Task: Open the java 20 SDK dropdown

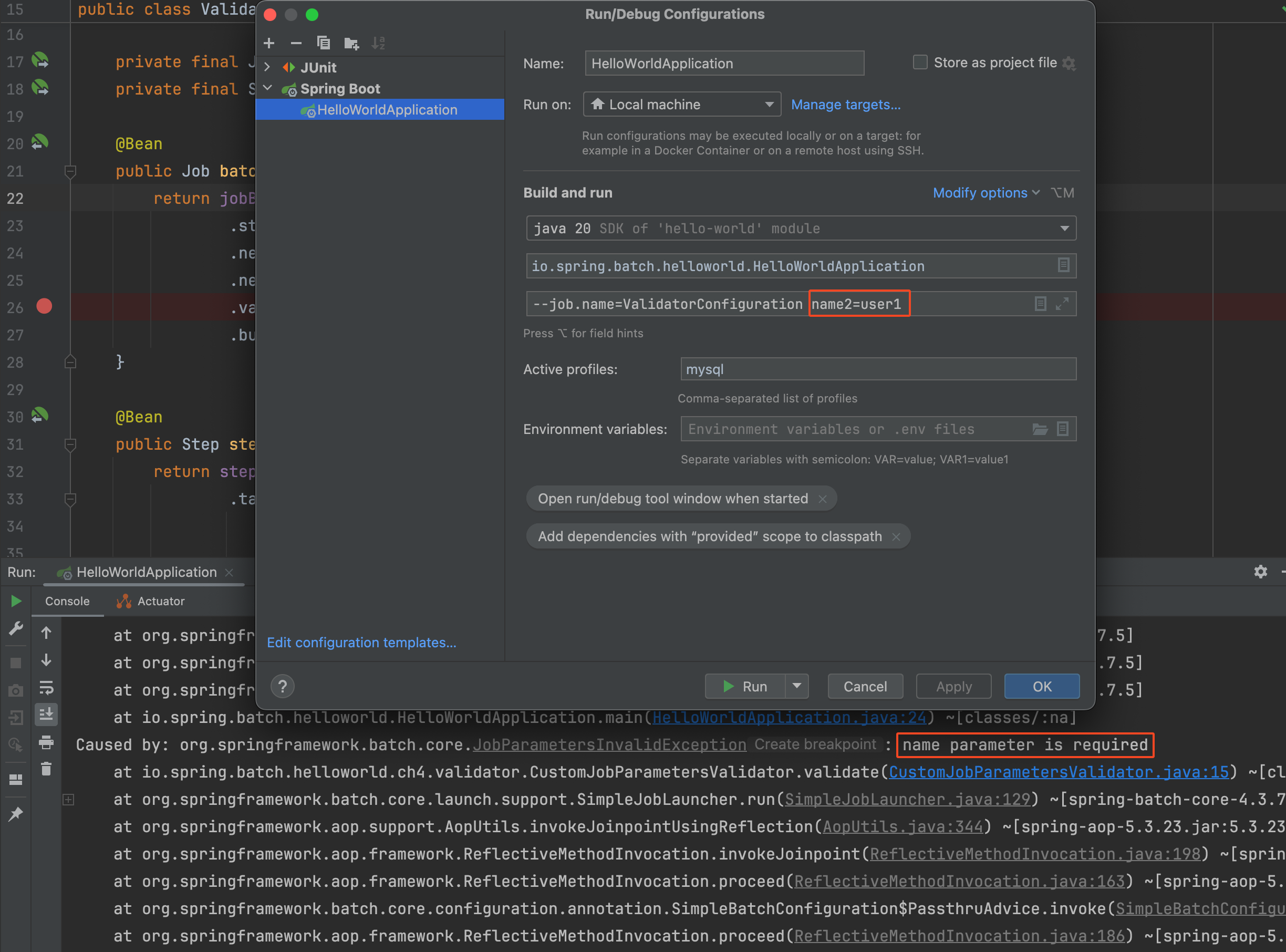Action: click(x=800, y=228)
